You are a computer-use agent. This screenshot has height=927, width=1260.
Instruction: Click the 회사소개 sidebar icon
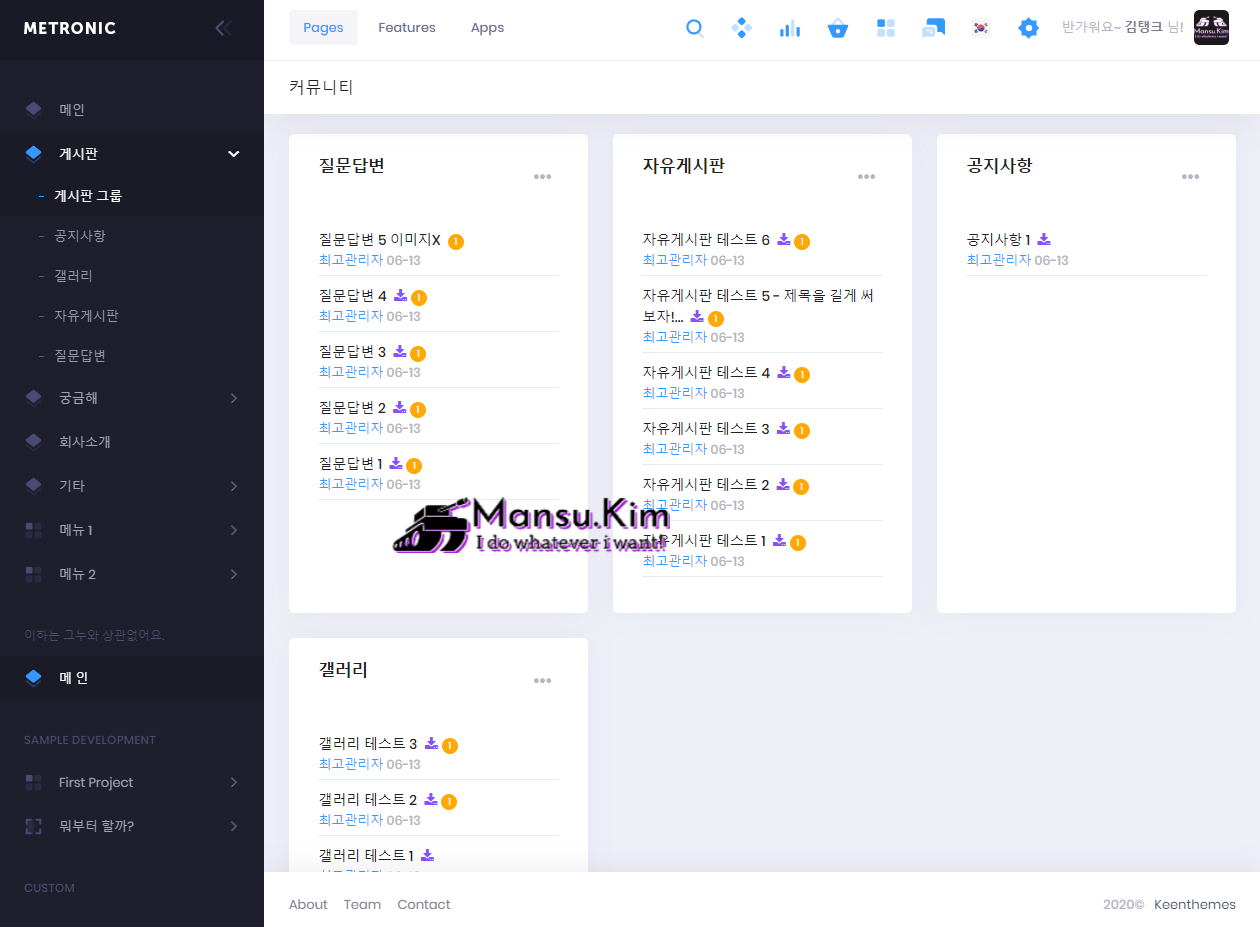pos(33,442)
